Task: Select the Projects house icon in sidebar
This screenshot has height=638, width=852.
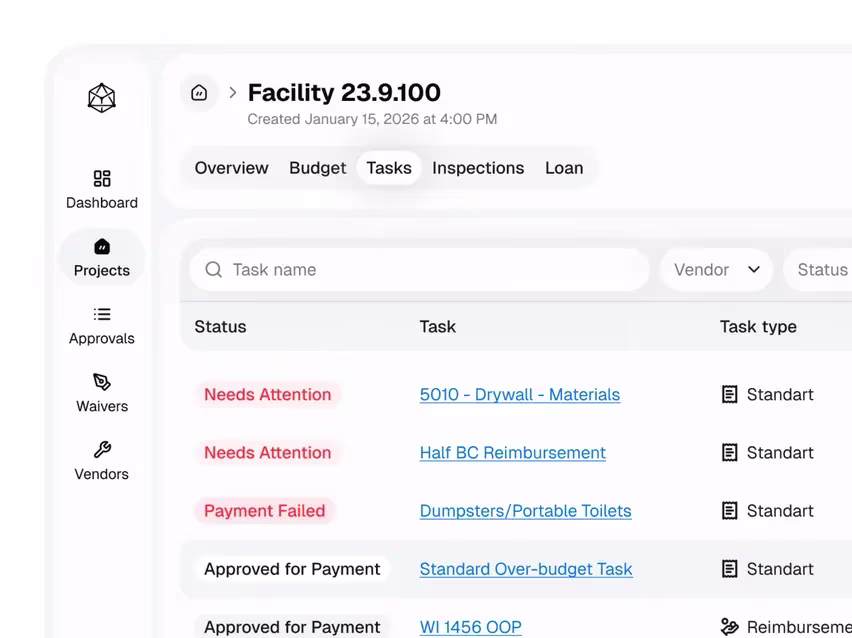Action: pyautogui.click(x=102, y=246)
